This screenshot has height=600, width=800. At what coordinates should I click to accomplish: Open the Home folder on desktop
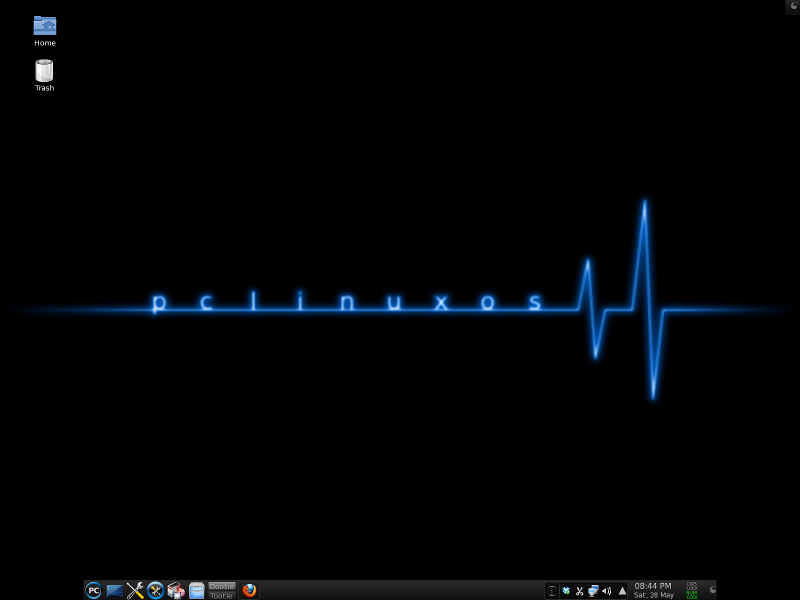click(45, 31)
